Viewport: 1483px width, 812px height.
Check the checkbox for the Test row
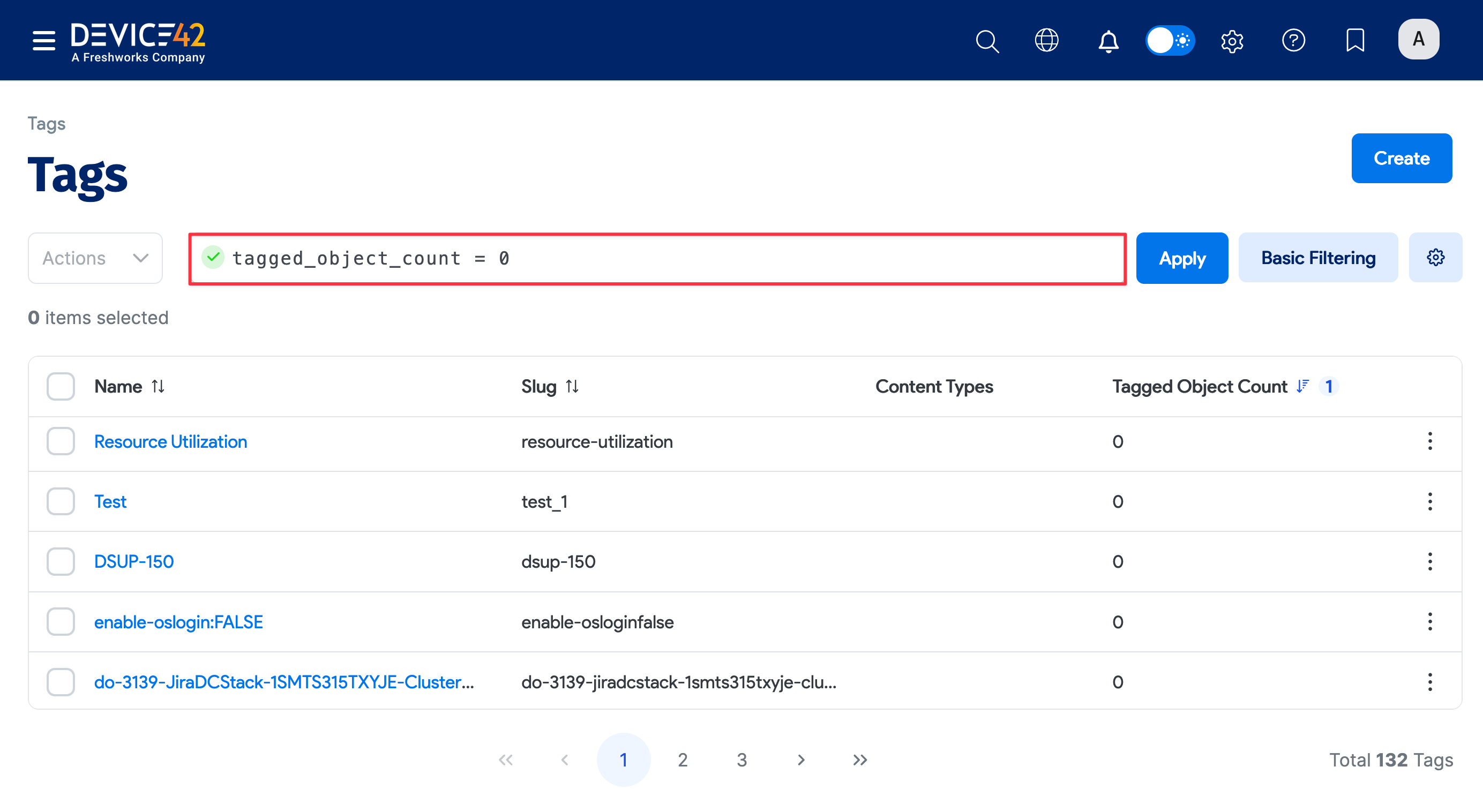(x=60, y=501)
